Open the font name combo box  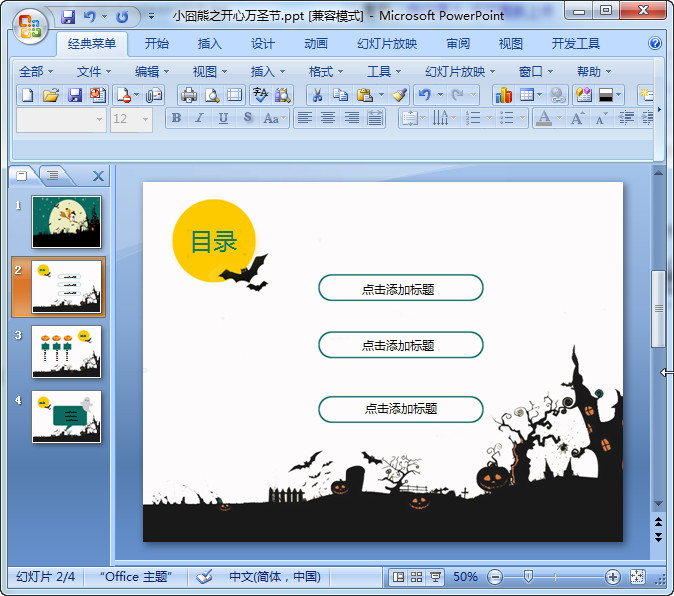pyautogui.click(x=61, y=119)
